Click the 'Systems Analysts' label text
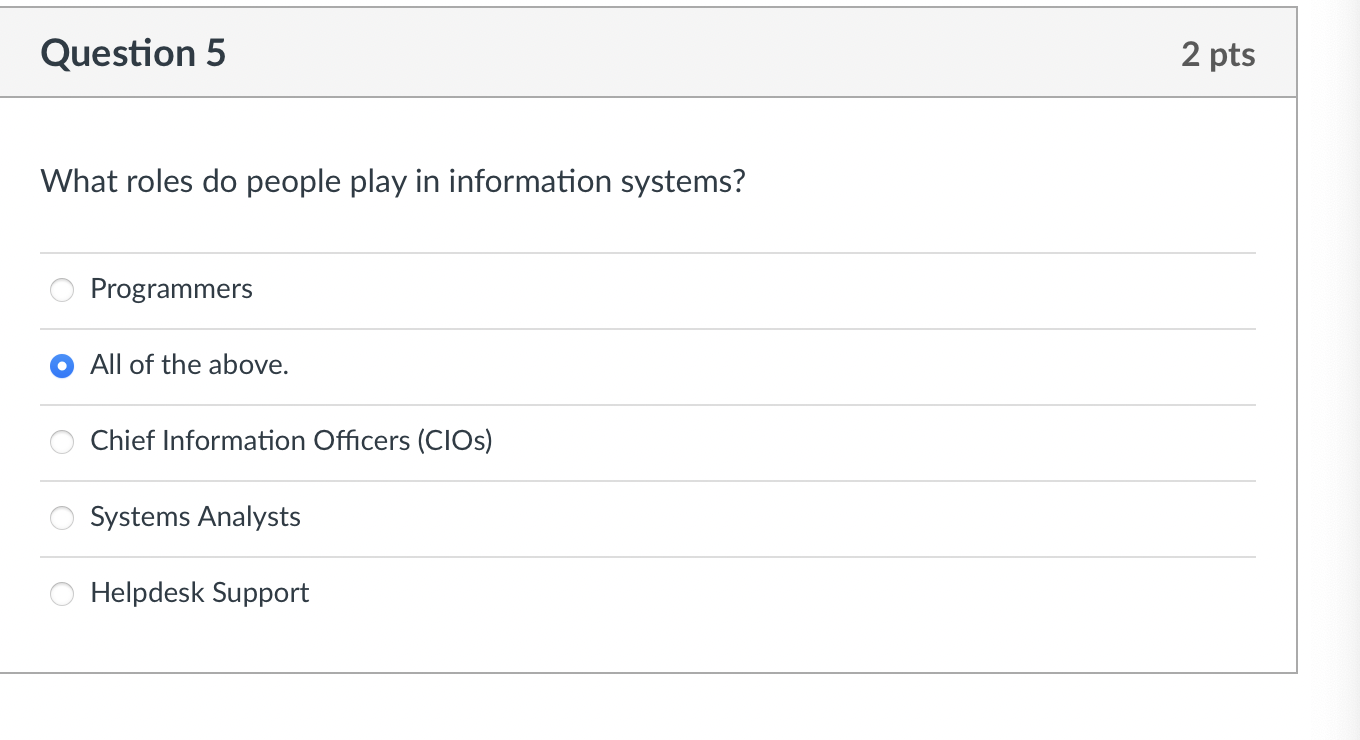 point(195,517)
